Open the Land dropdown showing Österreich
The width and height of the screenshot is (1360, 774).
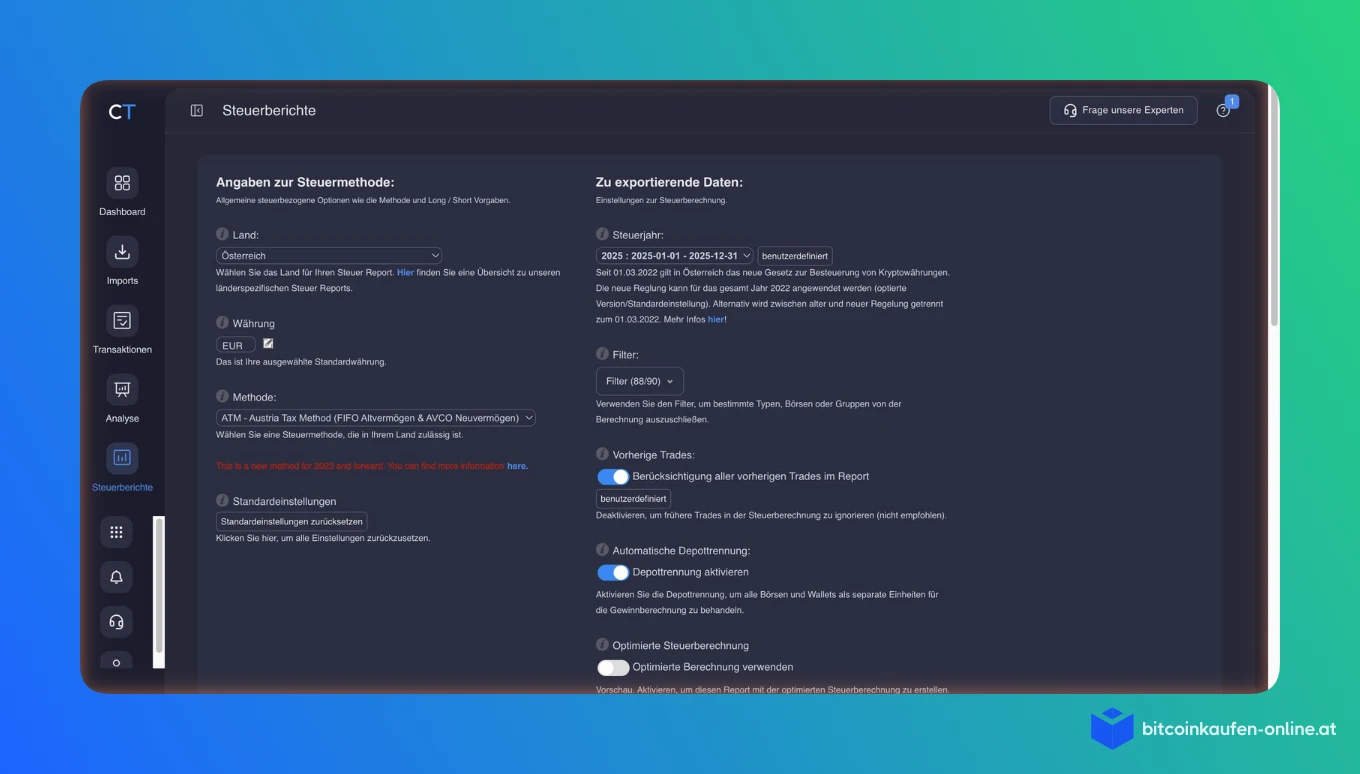click(x=329, y=256)
